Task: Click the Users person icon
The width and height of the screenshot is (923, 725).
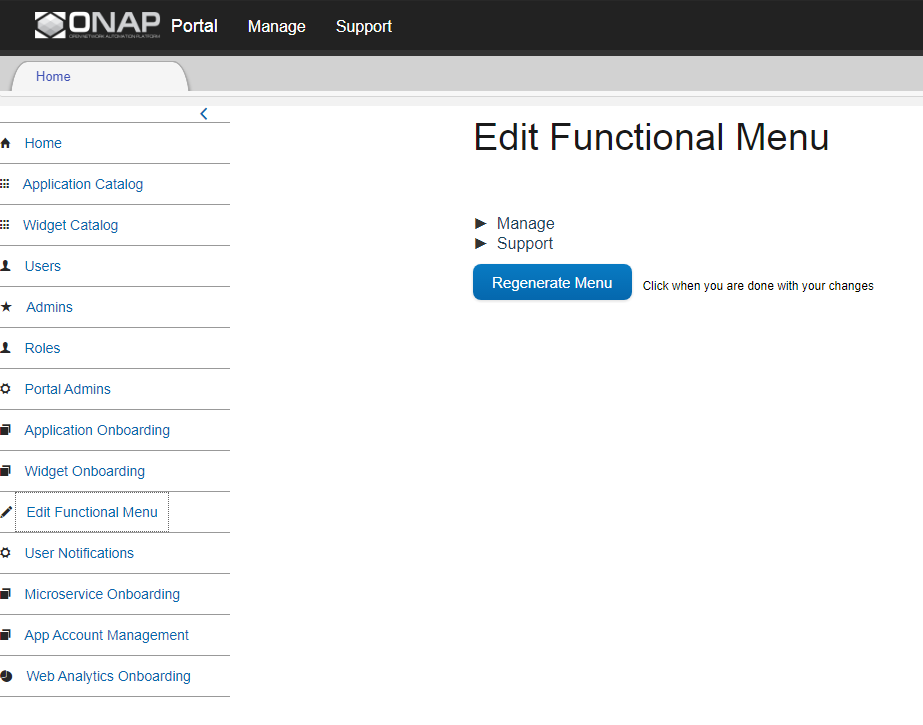Action: [x=5, y=266]
